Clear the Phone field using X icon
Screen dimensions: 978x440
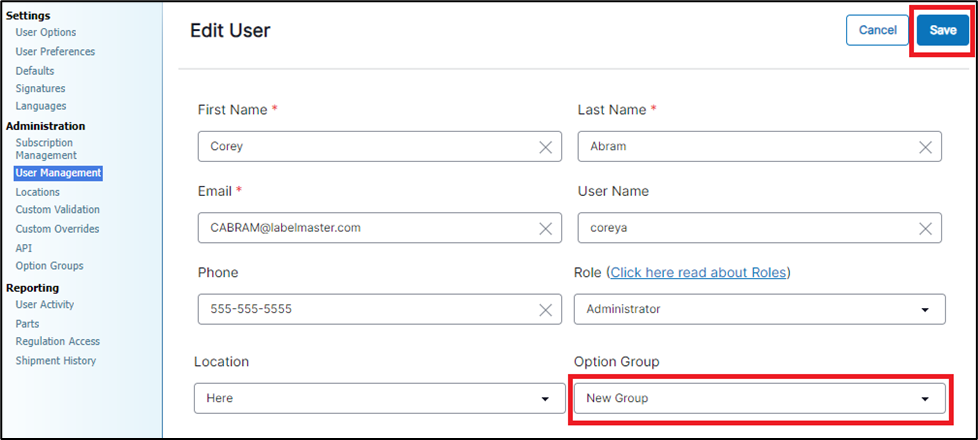tap(545, 310)
